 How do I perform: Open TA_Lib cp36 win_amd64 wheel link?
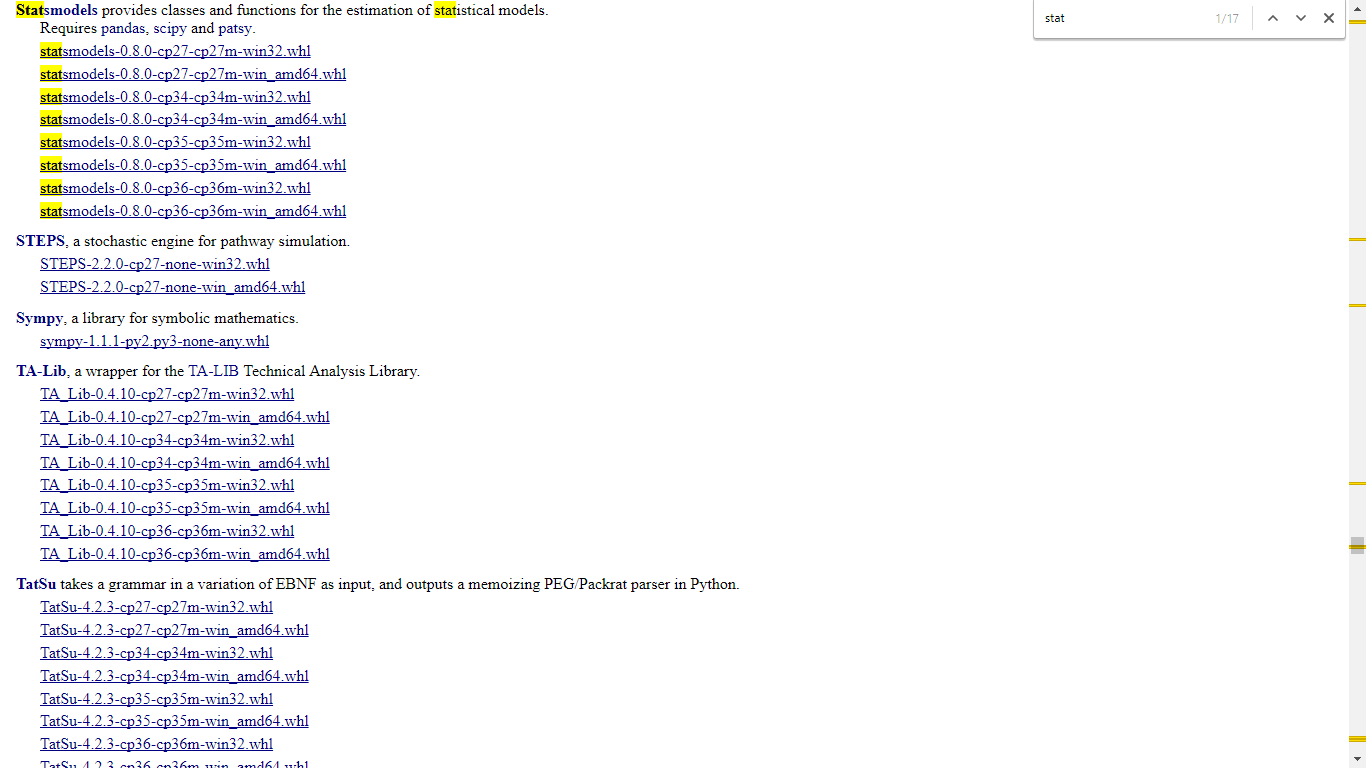click(x=184, y=554)
